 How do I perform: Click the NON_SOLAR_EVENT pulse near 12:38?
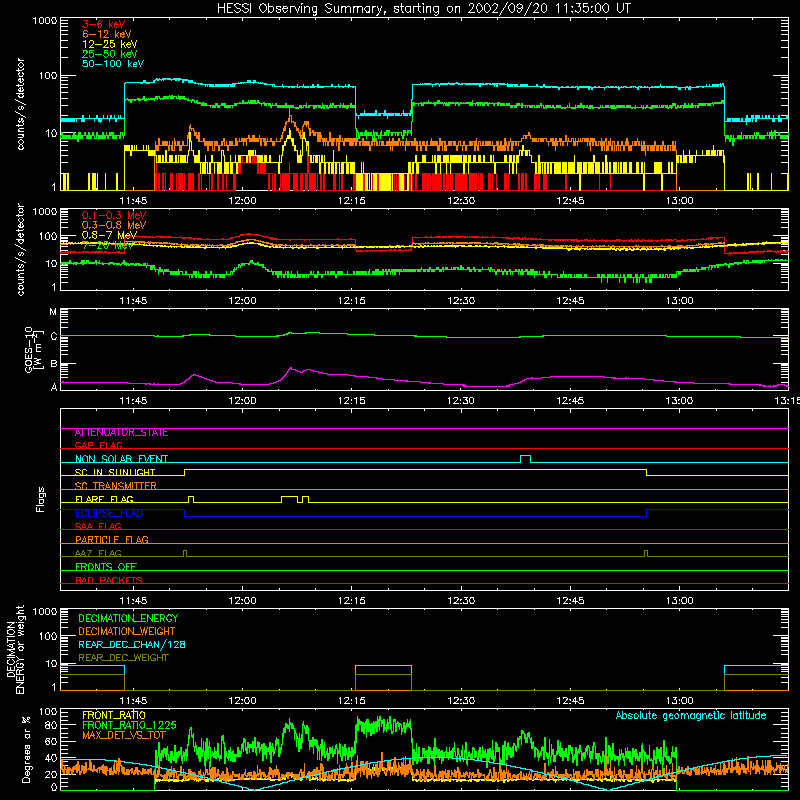tap(525, 459)
